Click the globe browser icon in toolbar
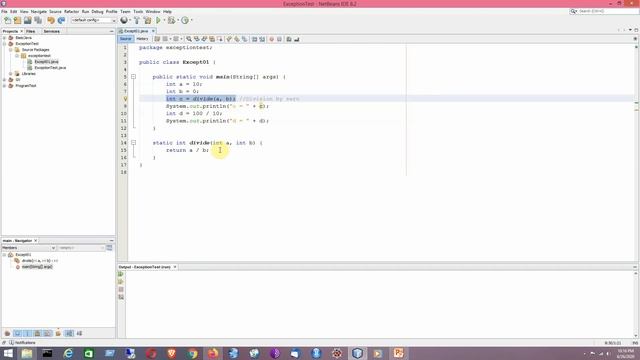The image size is (640, 360). [123, 20]
